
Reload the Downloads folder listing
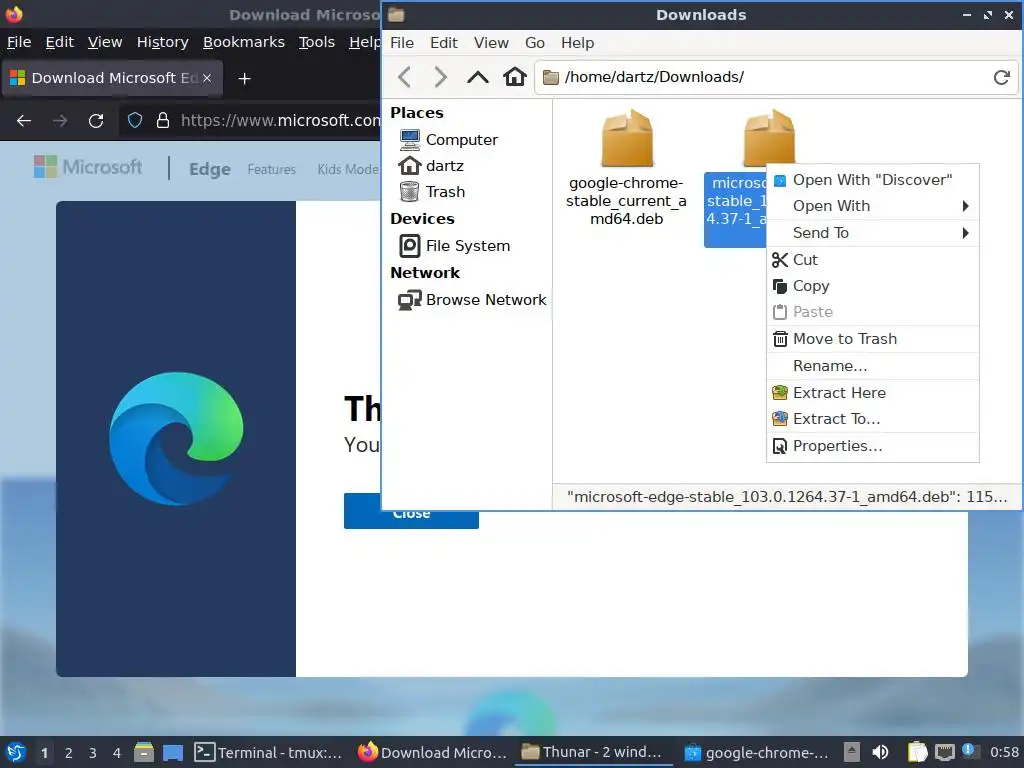click(x=1001, y=77)
